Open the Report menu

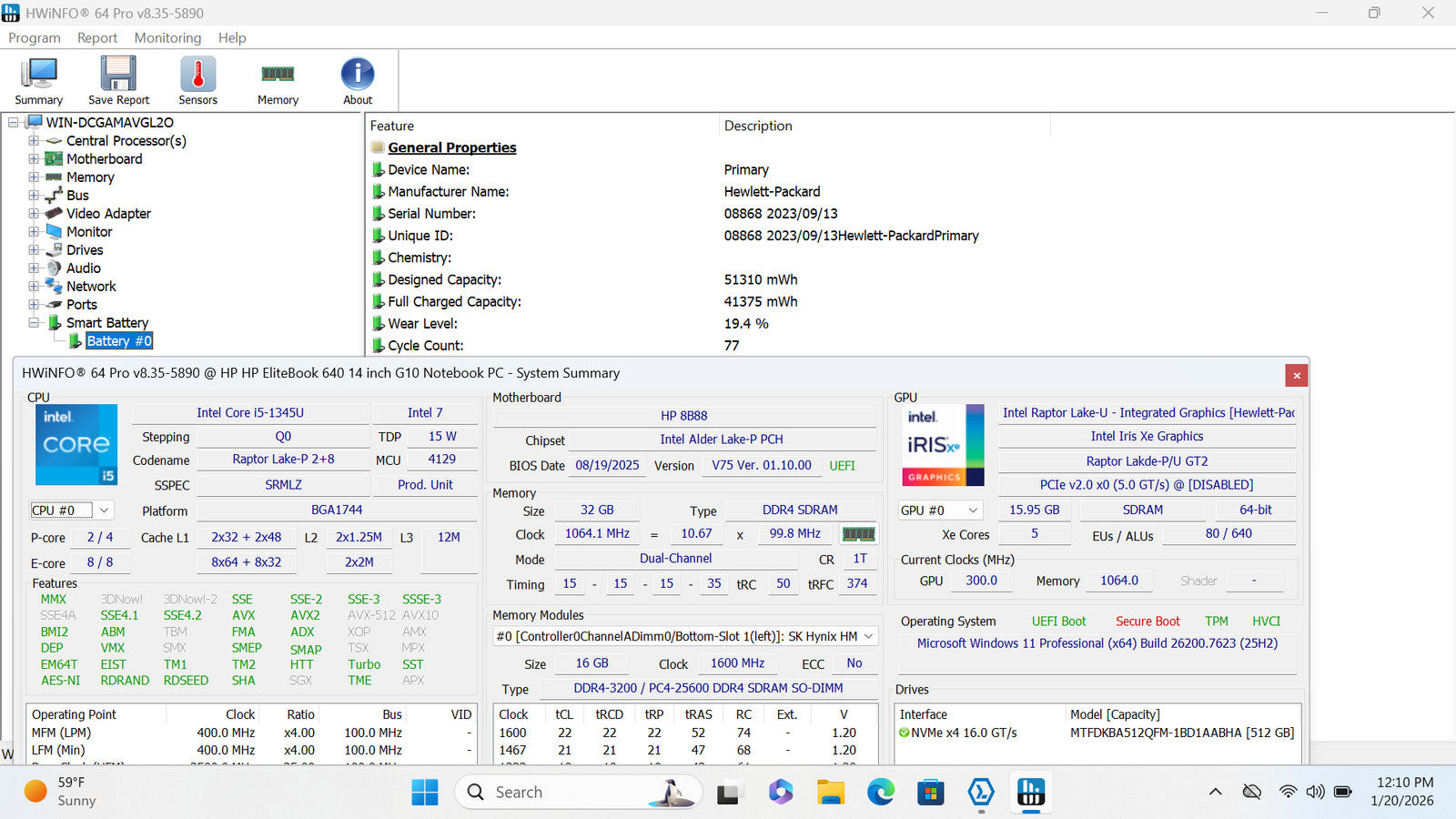click(x=96, y=37)
